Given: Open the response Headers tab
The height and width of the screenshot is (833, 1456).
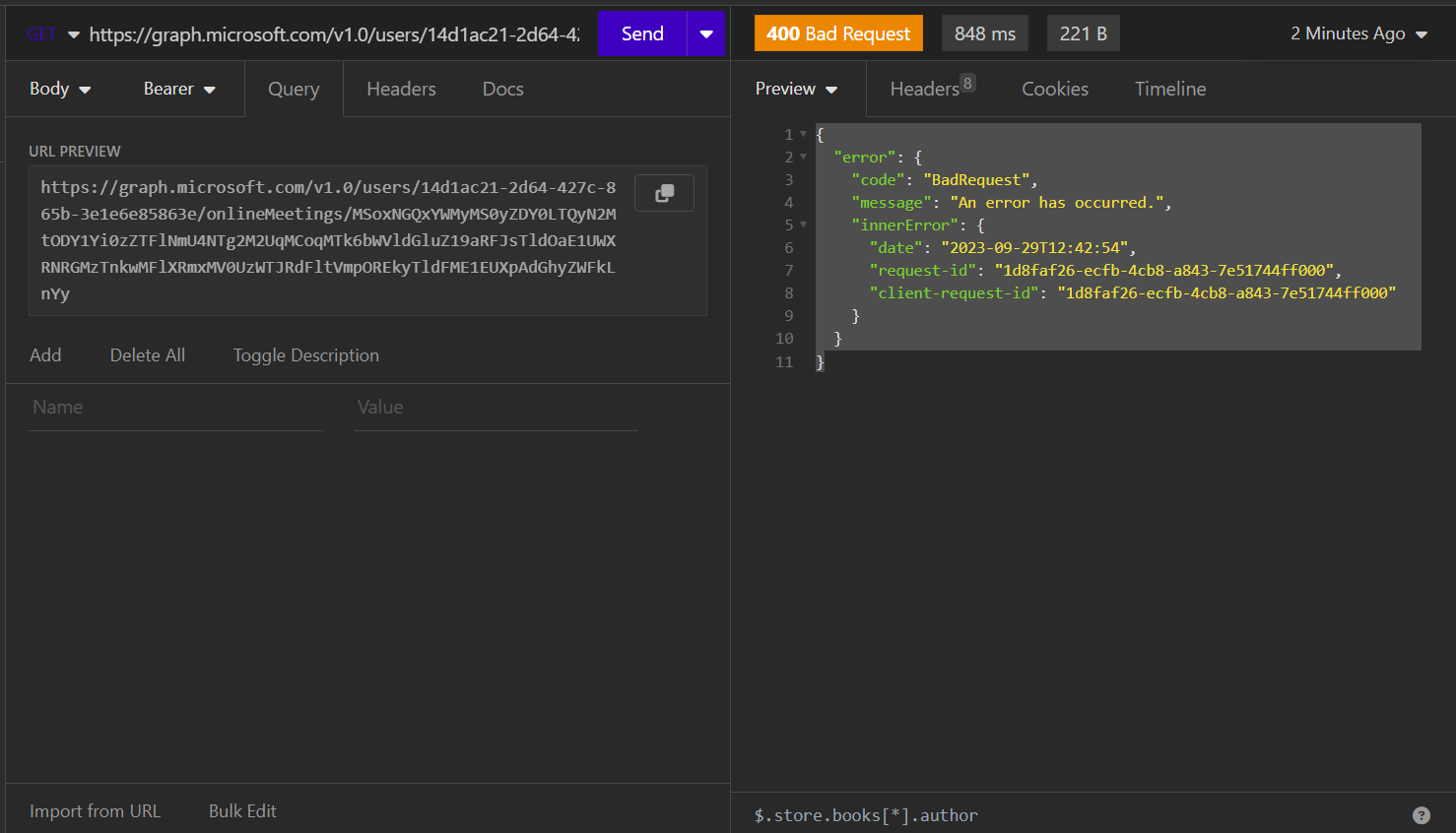Looking at the screenshot, I should click(x=932, y=89).
